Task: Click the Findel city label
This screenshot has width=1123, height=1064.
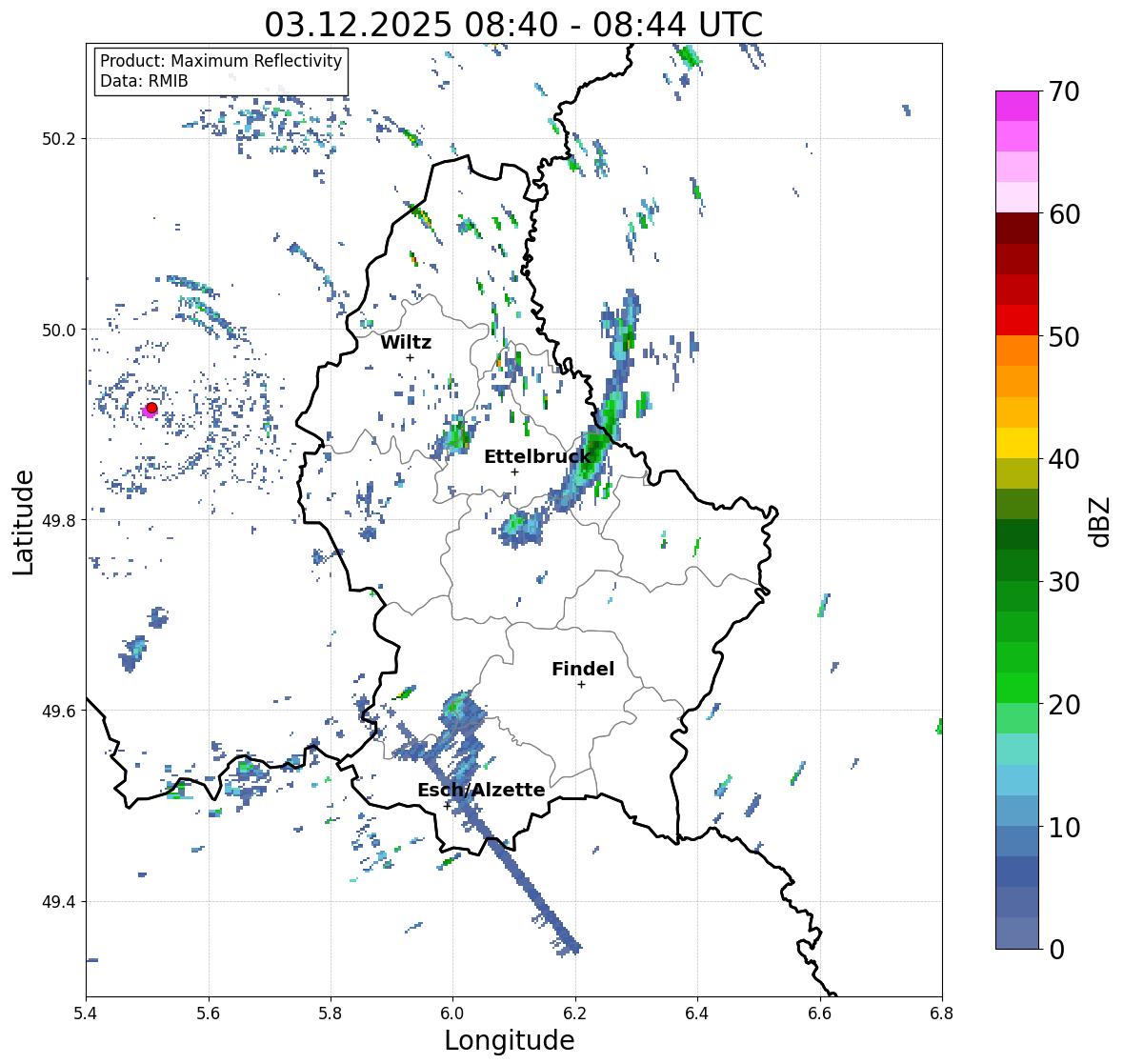Action: tap(583, 669)
